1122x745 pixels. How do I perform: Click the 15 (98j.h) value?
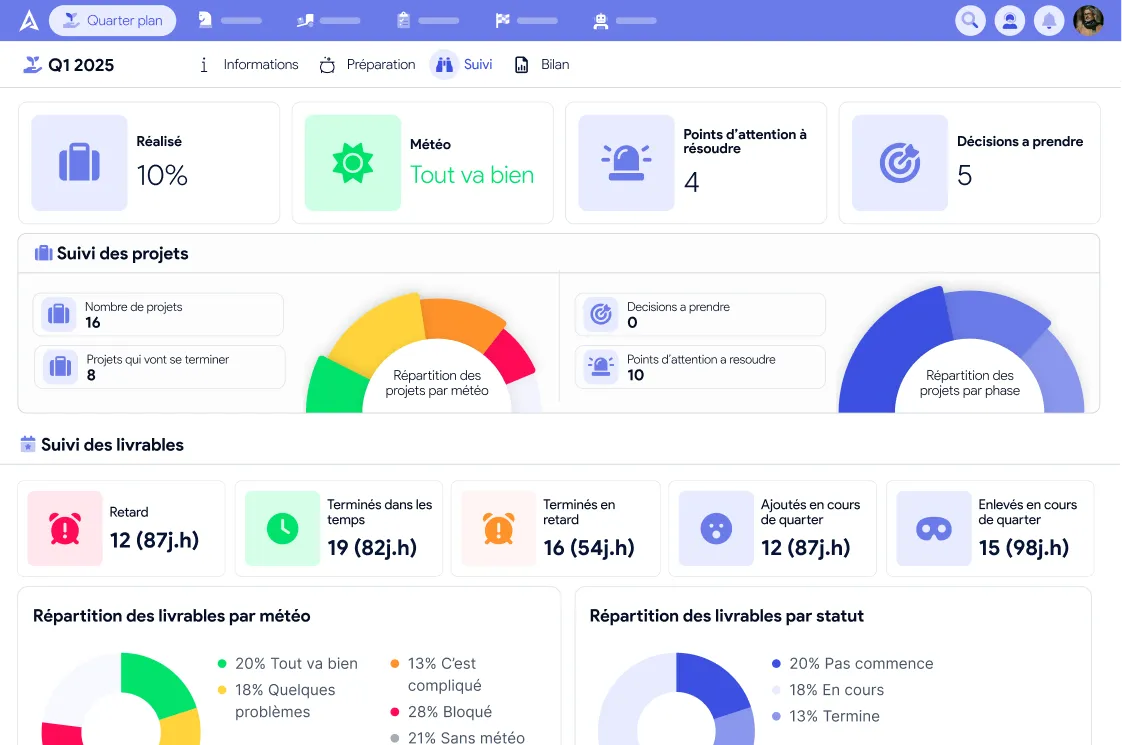1024,547
